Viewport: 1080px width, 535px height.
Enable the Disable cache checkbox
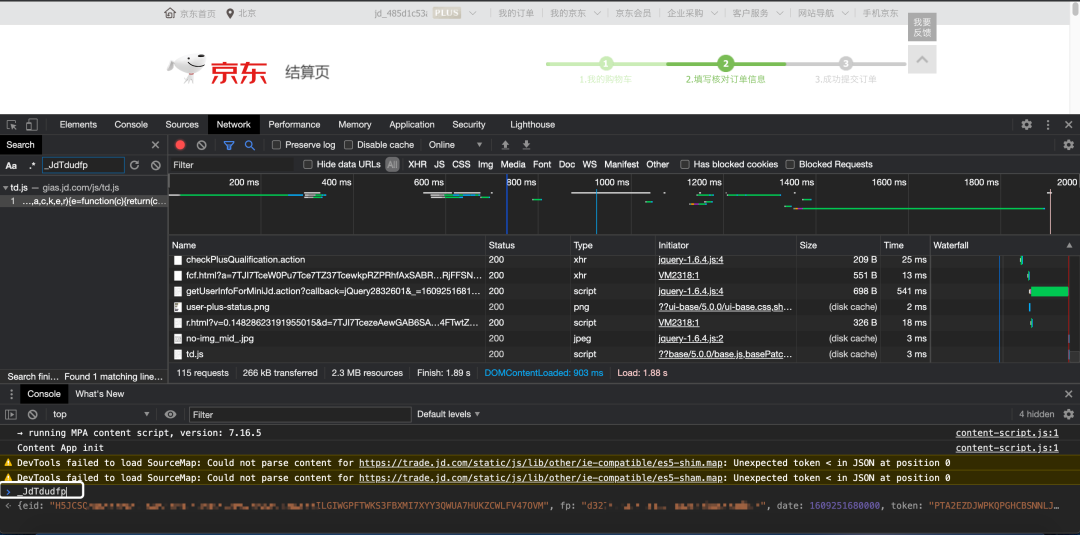click(349, 145)
